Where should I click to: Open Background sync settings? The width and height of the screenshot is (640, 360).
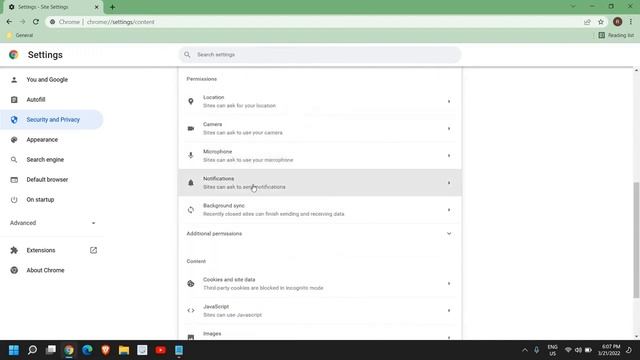pyautogui.click(x=320, y=210)
